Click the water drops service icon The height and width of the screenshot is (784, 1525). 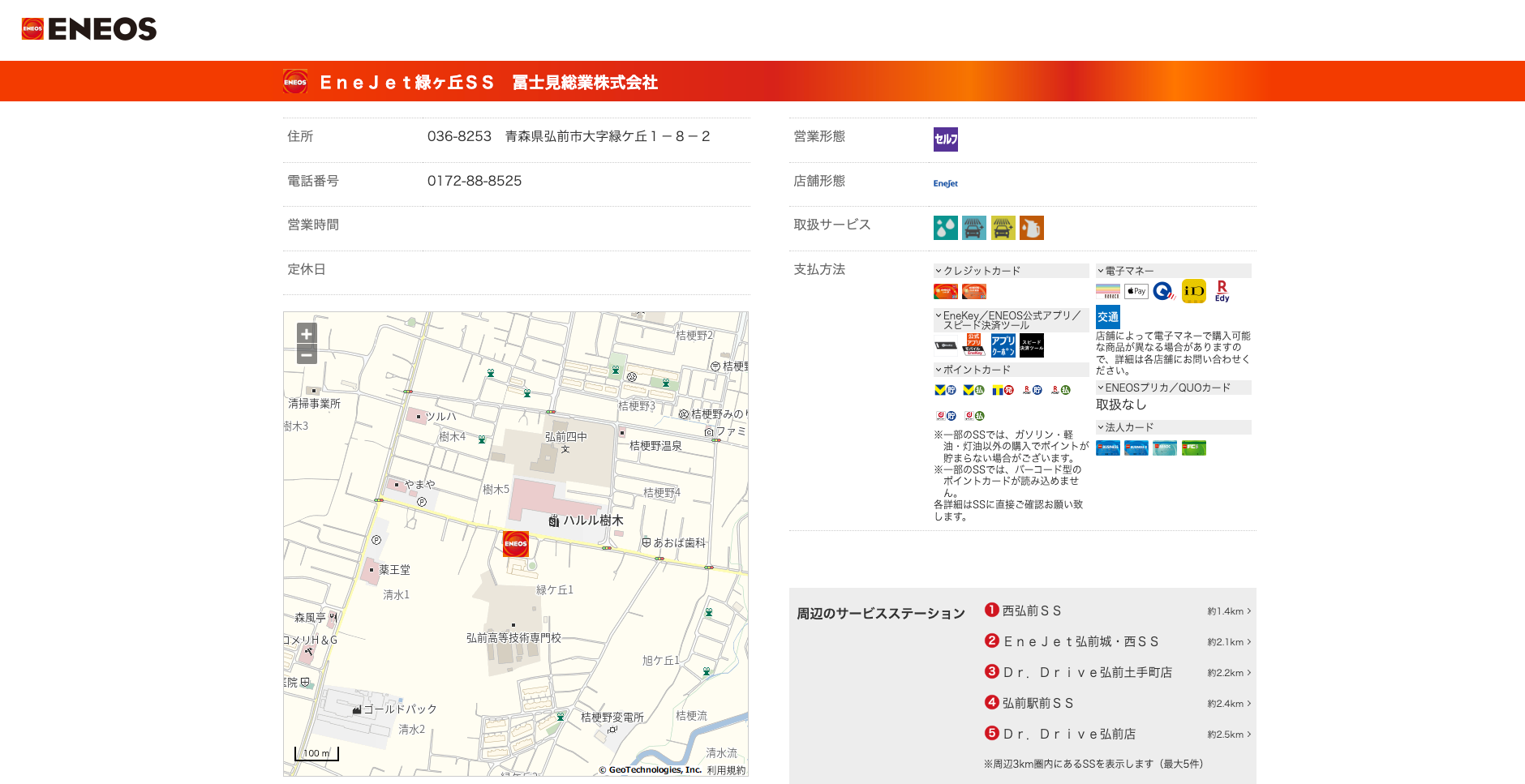[x=946, y=228]
